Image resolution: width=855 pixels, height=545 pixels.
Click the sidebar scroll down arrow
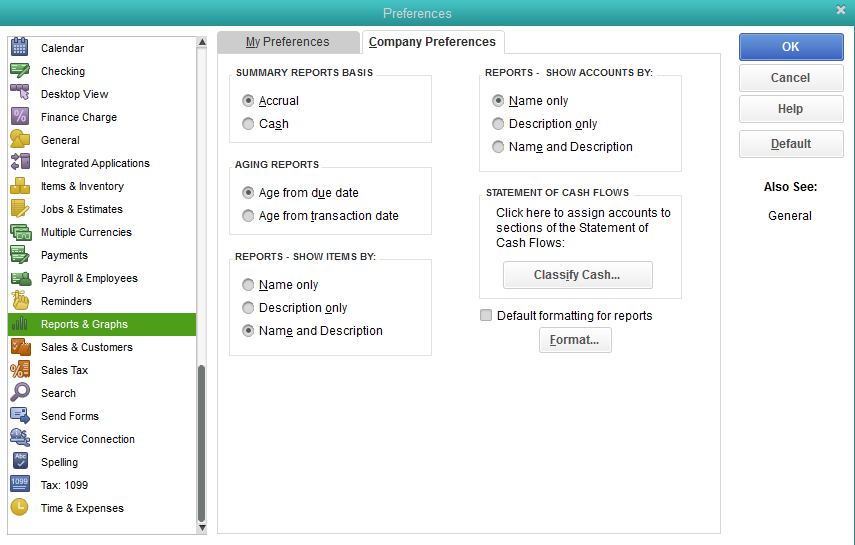(202, 528)
